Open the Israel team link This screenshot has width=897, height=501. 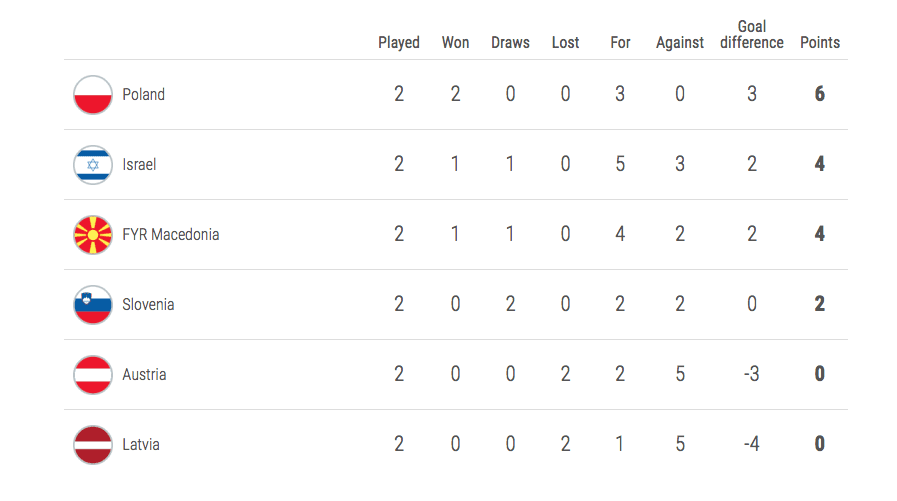[140, 165]
